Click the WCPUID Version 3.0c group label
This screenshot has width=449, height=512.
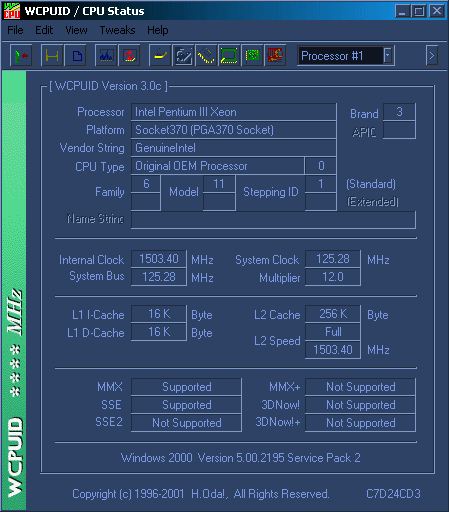[x=108, y=86]
